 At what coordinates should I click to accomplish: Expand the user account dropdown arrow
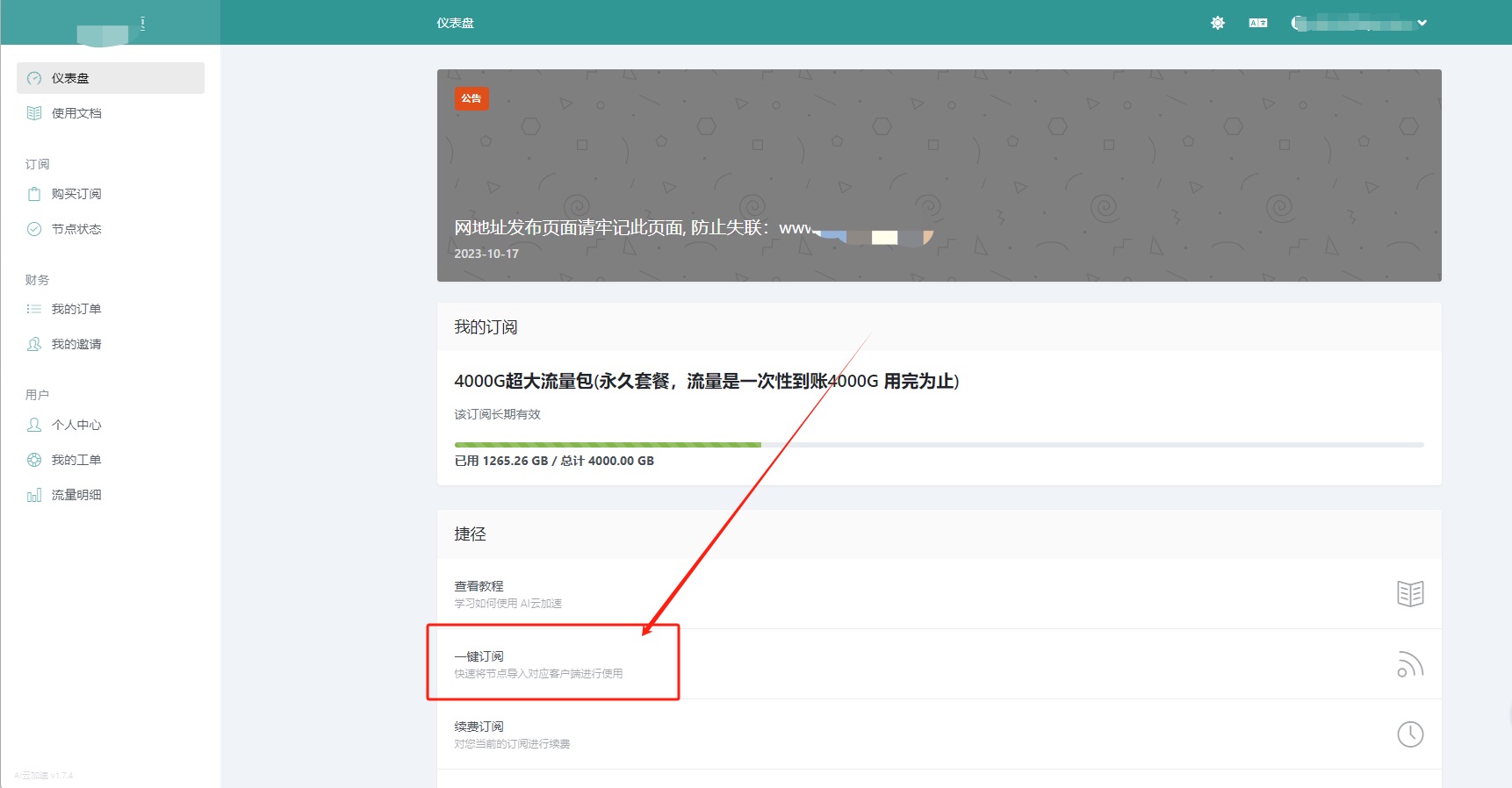coord(1422,23)
